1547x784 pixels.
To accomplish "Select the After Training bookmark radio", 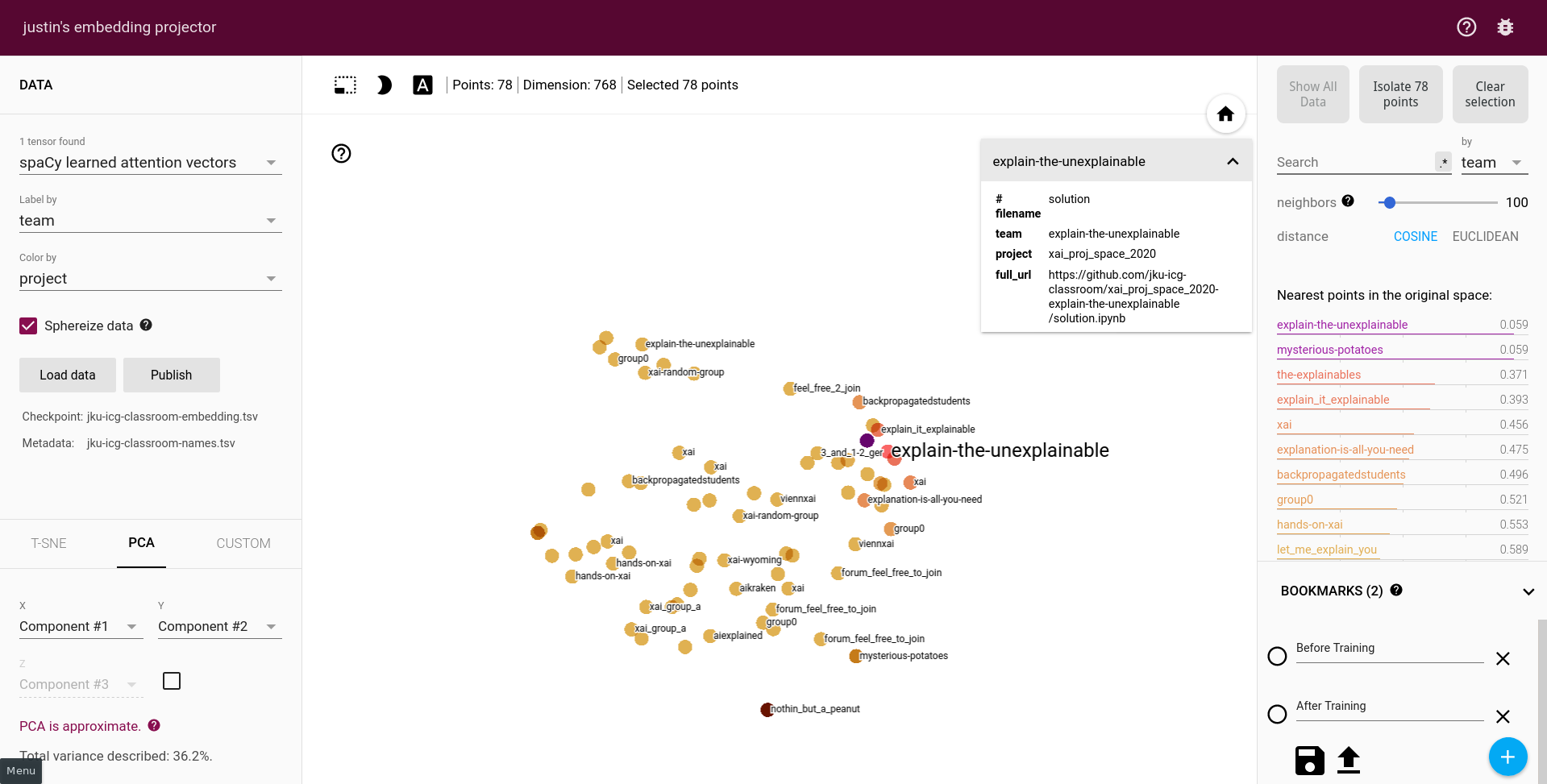I will [x=1277, y=715].
